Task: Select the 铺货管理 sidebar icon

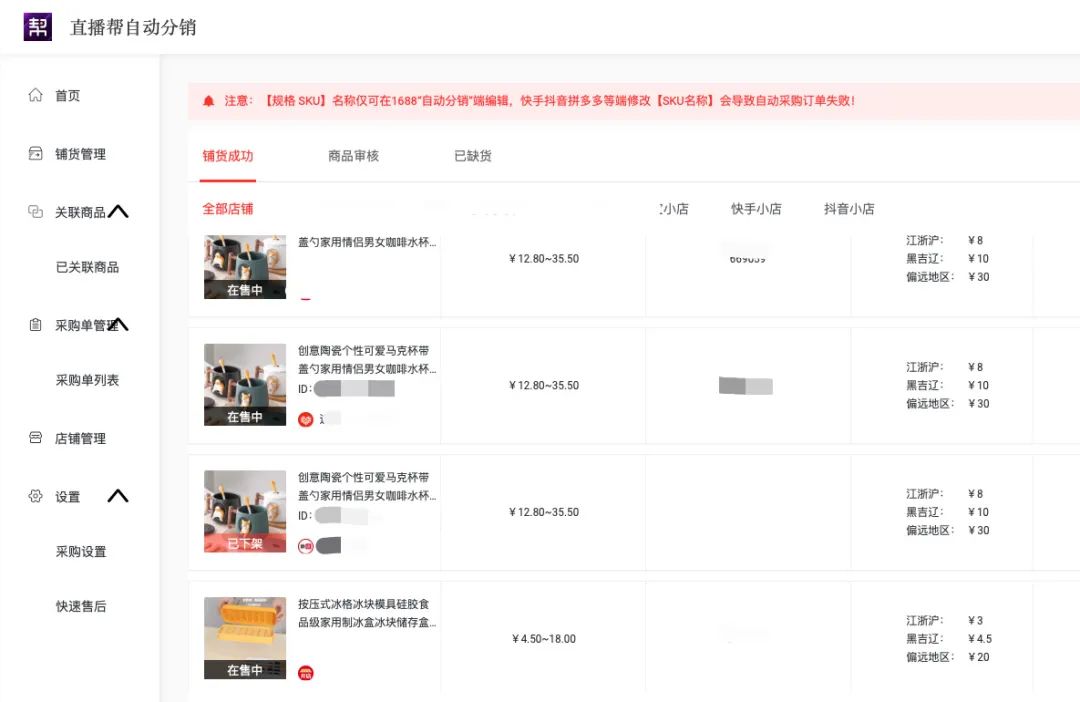Action: click(x=33, y=153)
